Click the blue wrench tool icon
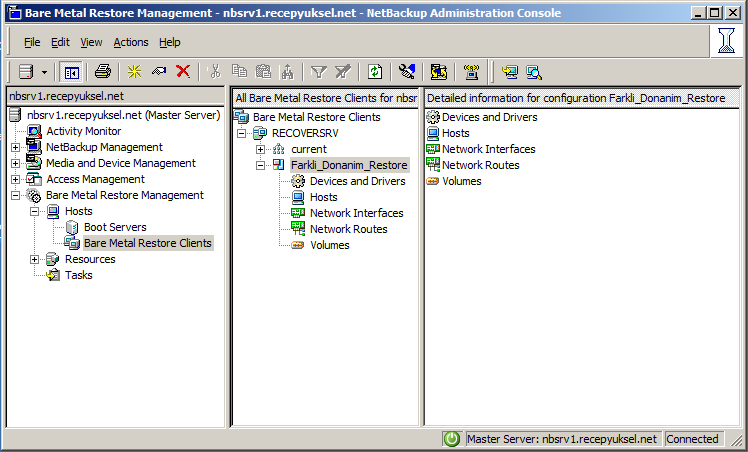 [x=407, y=72]
